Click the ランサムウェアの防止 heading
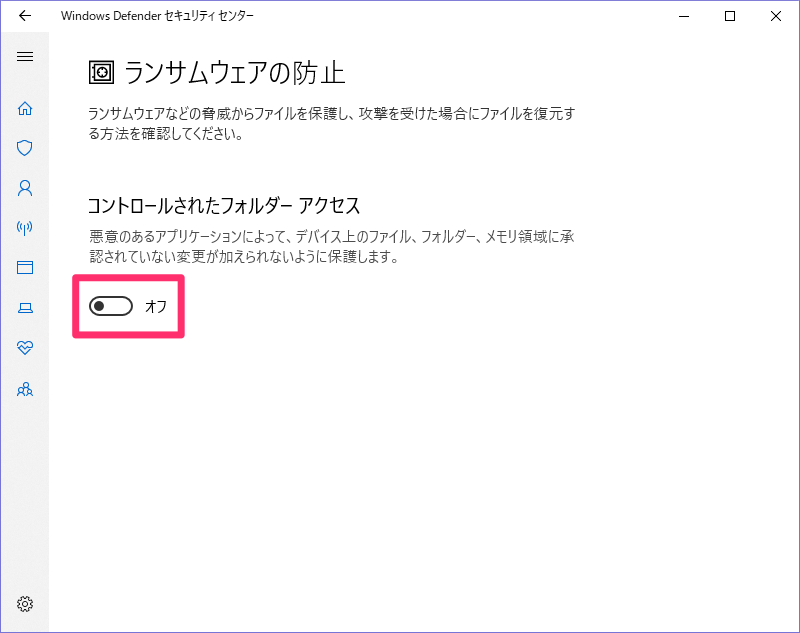Viewport: 800px width, 633px height. pyautogui.click(x=234, y=72)
